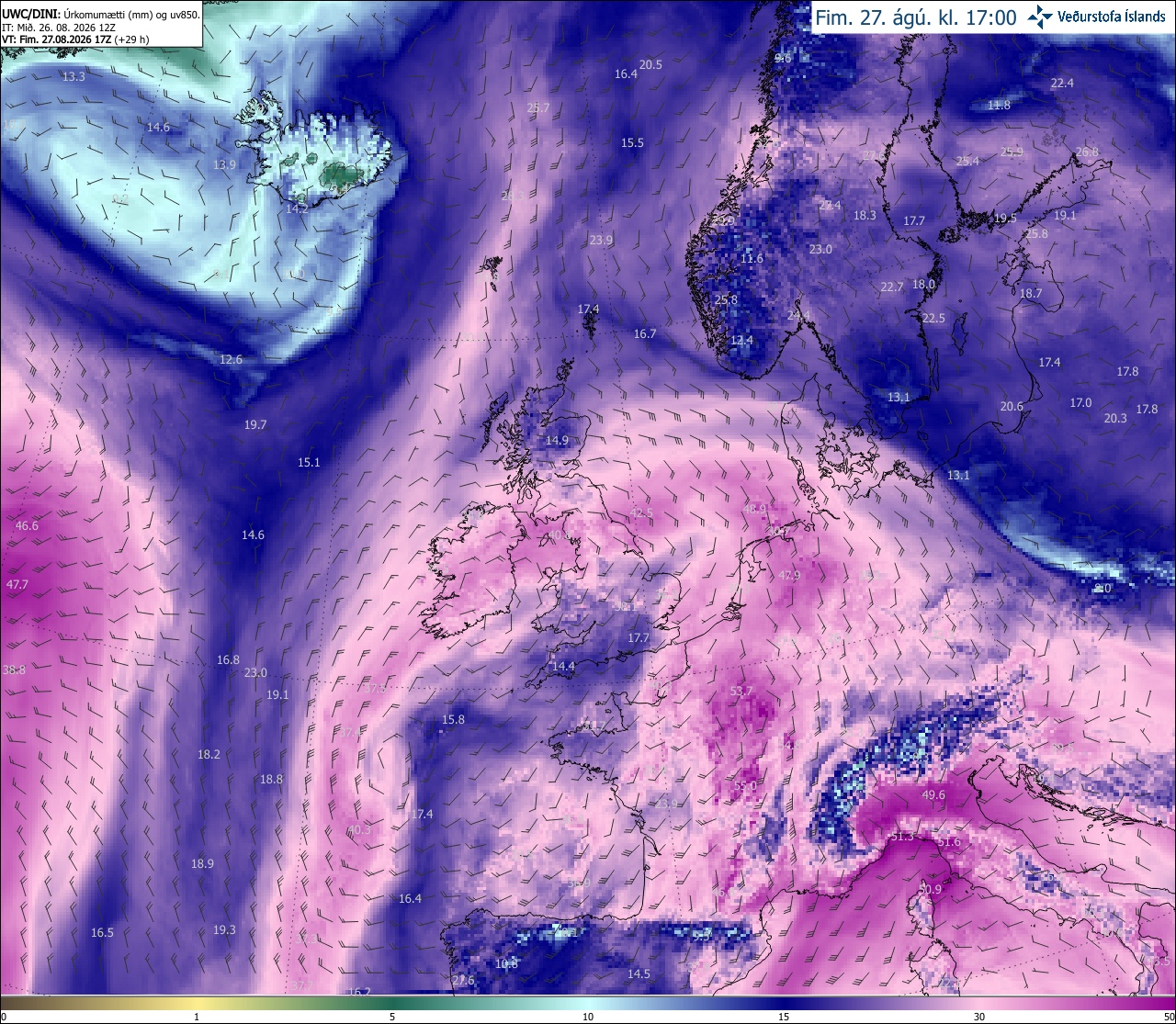1176x1024 pixels.
Task: Click the Veðurstofa Íslands logo icon
Action: point(1040,17)
